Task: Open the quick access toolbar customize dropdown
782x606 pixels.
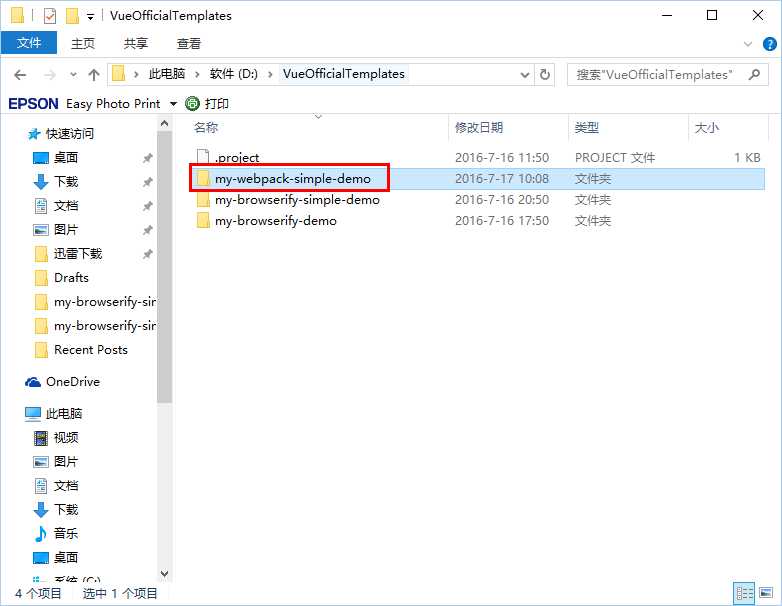Action: tap(90, 16)
